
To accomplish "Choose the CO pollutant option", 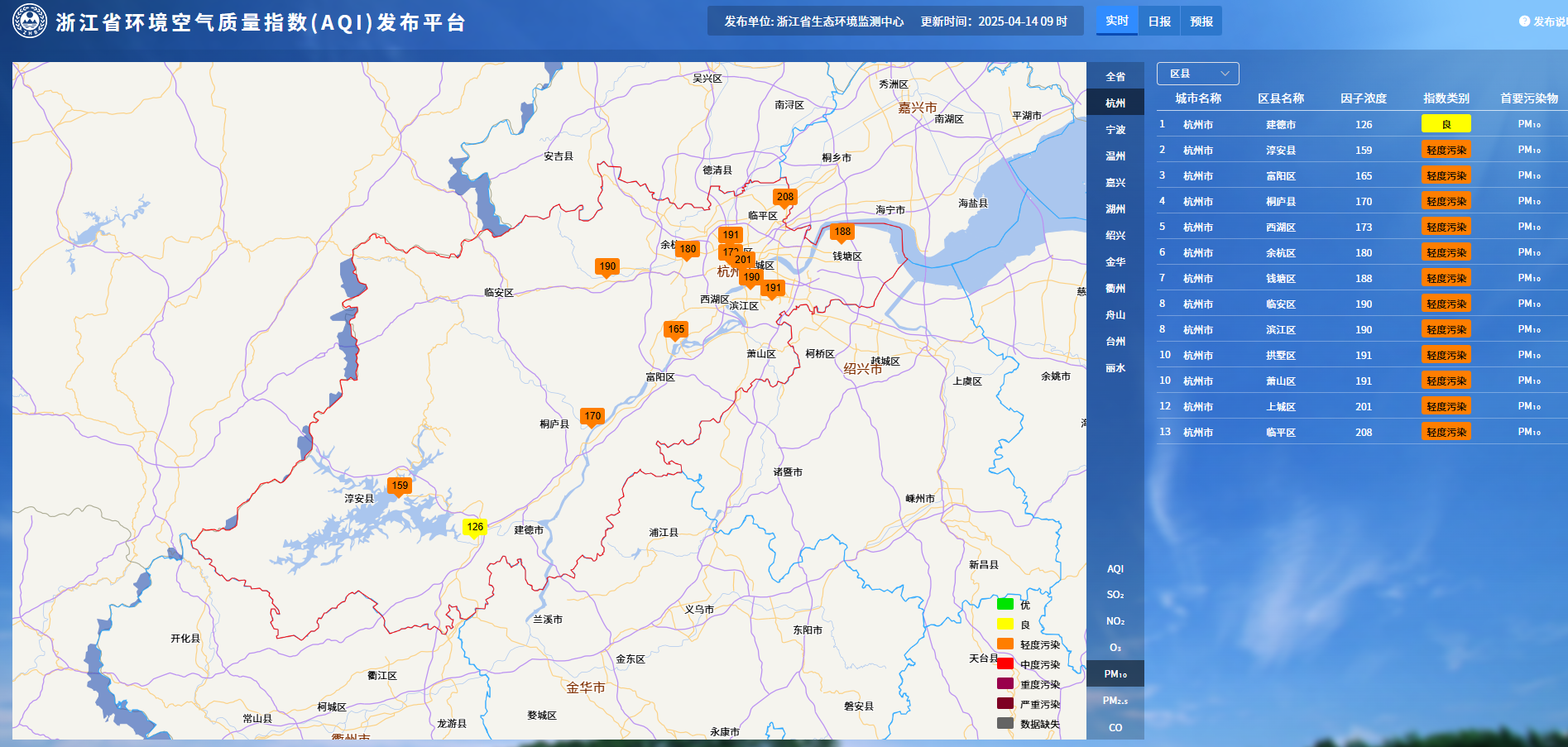I will click(1115, 728).
